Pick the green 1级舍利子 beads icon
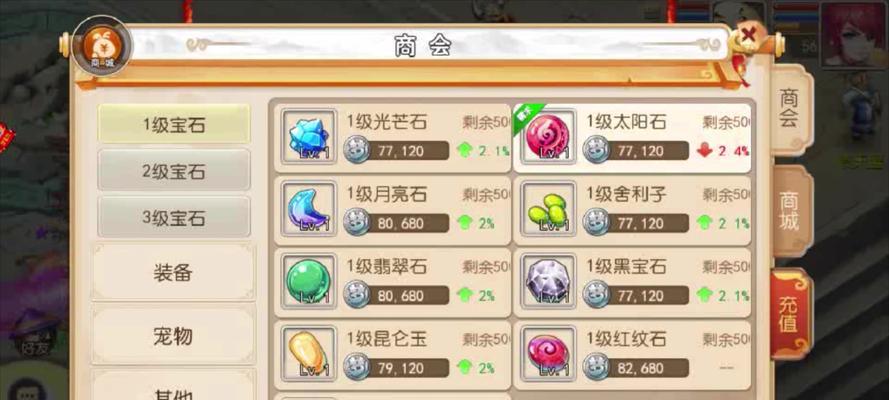889x400 pixels. [548, 208]
